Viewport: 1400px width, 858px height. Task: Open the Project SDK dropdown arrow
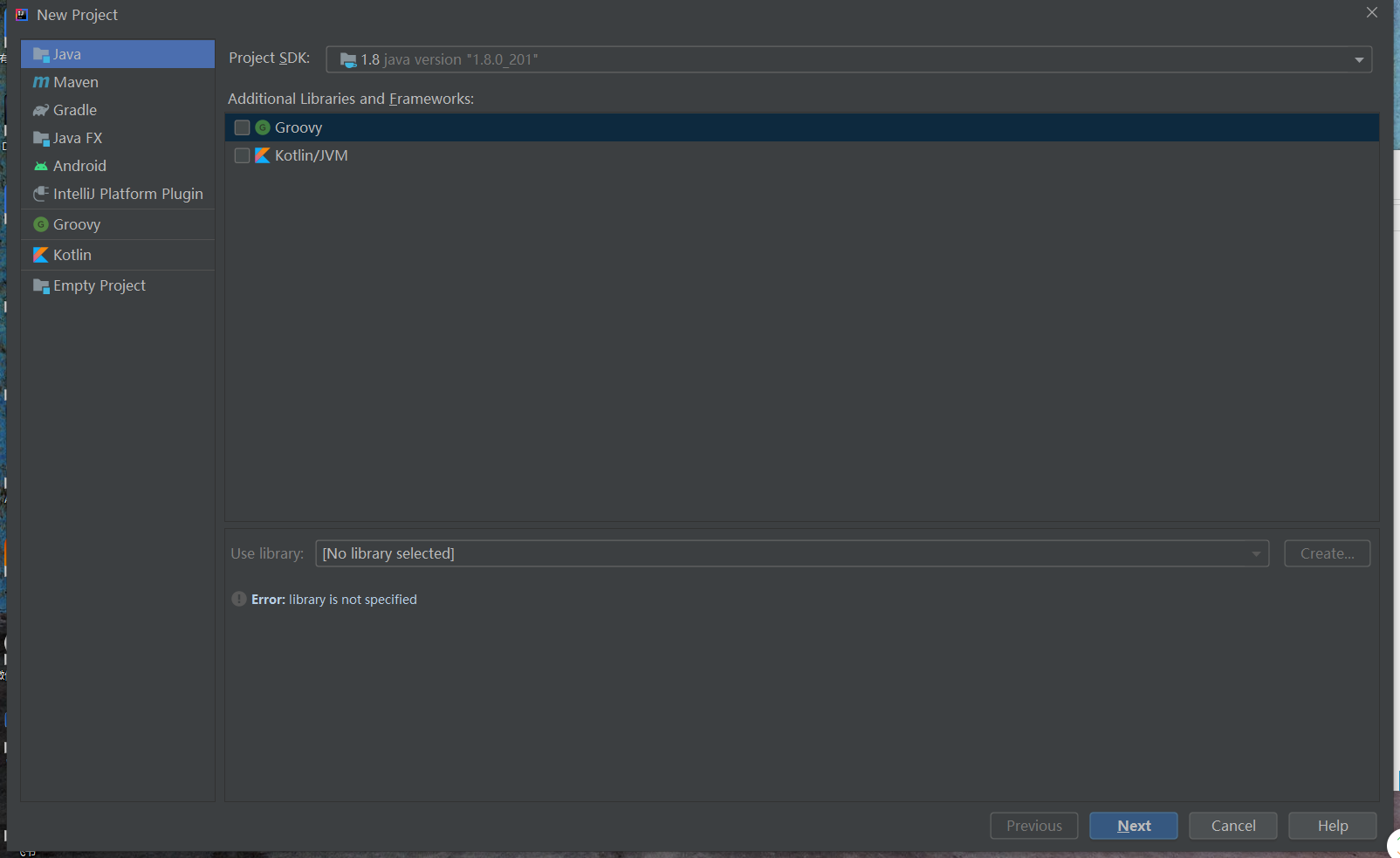pos(1359,60)
